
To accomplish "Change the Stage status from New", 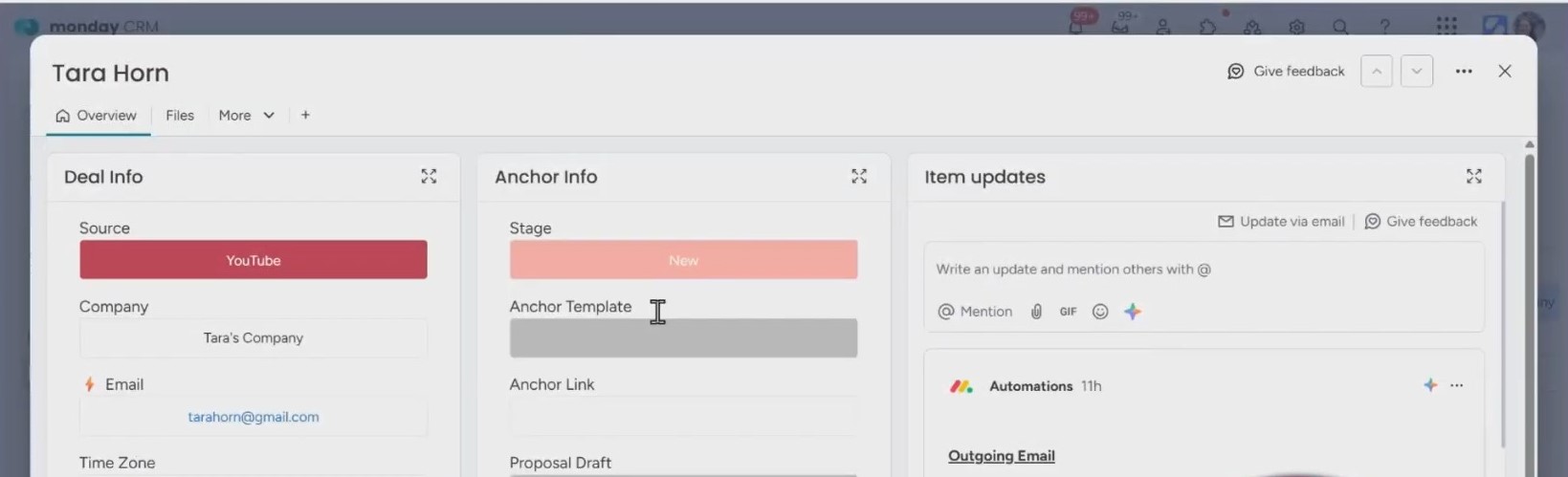I will pos(683,260).
